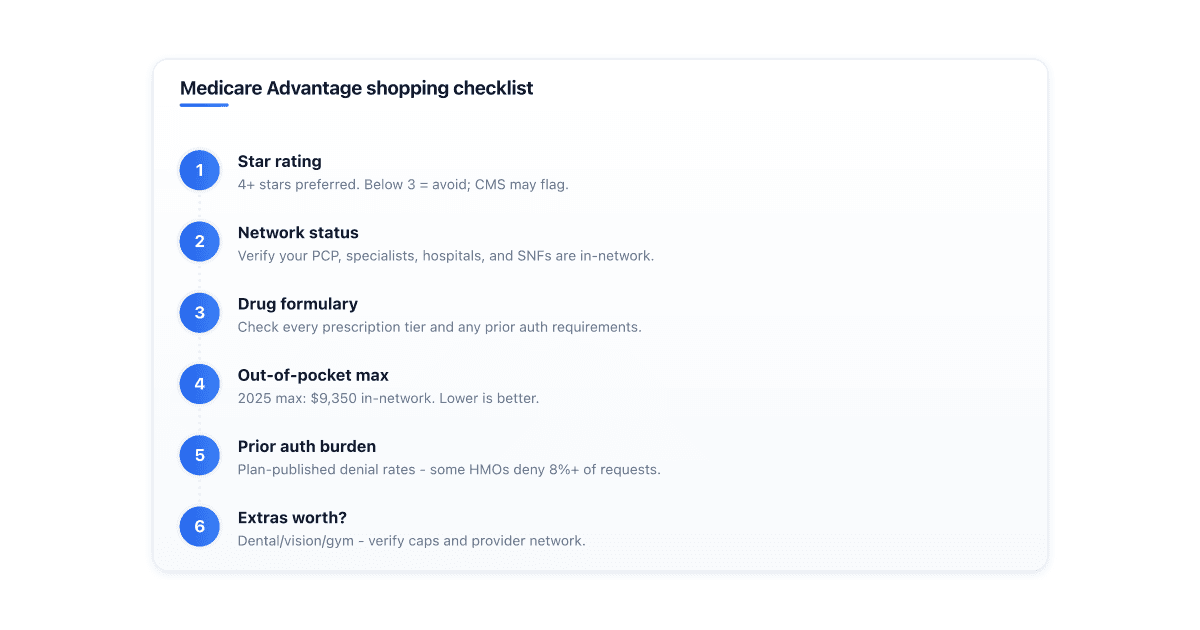
Task: Select the Prior auth burden heading
Action: click(307, 446)
